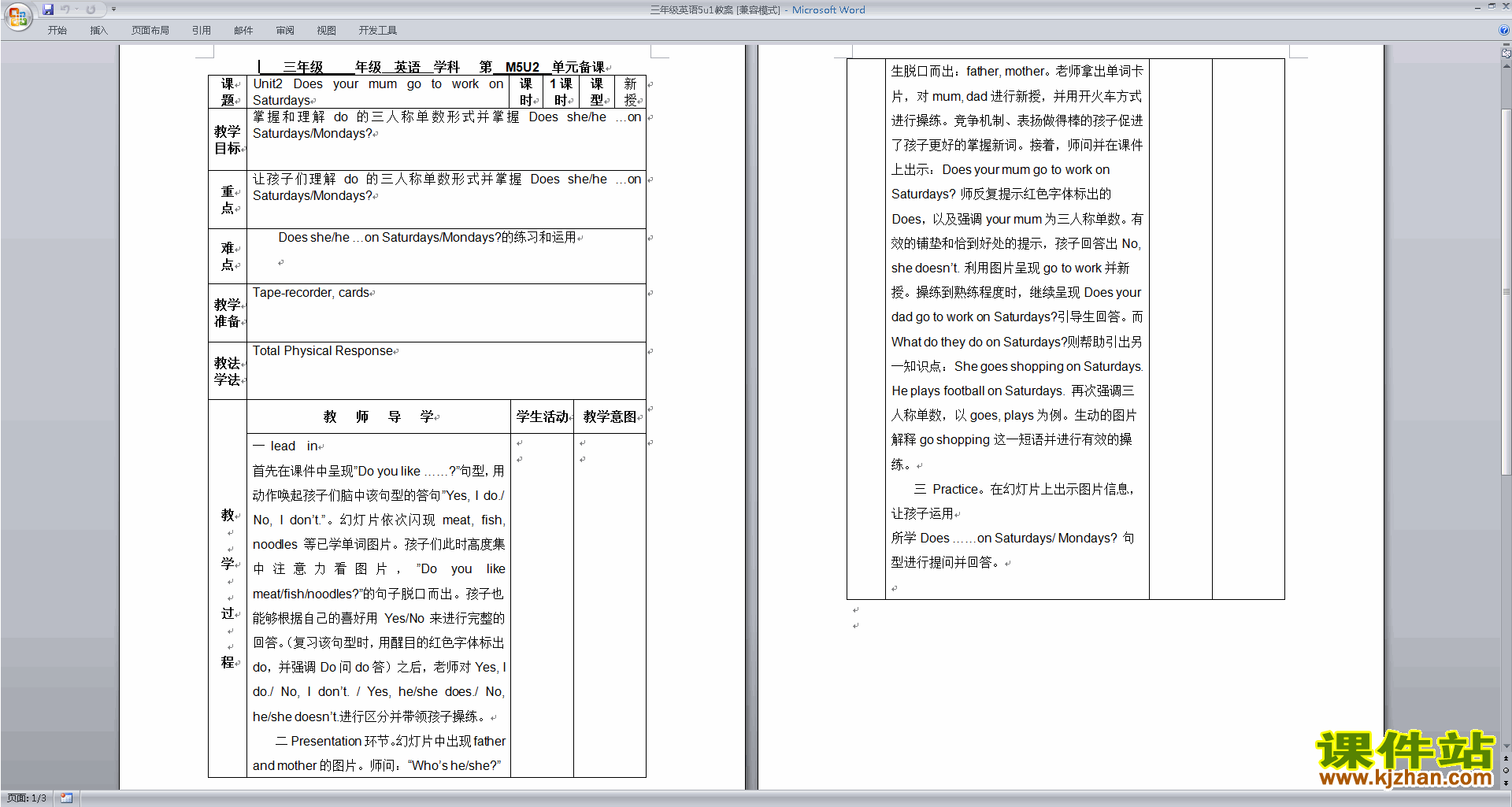Click the 教学准备 row label

pos(228,313)
